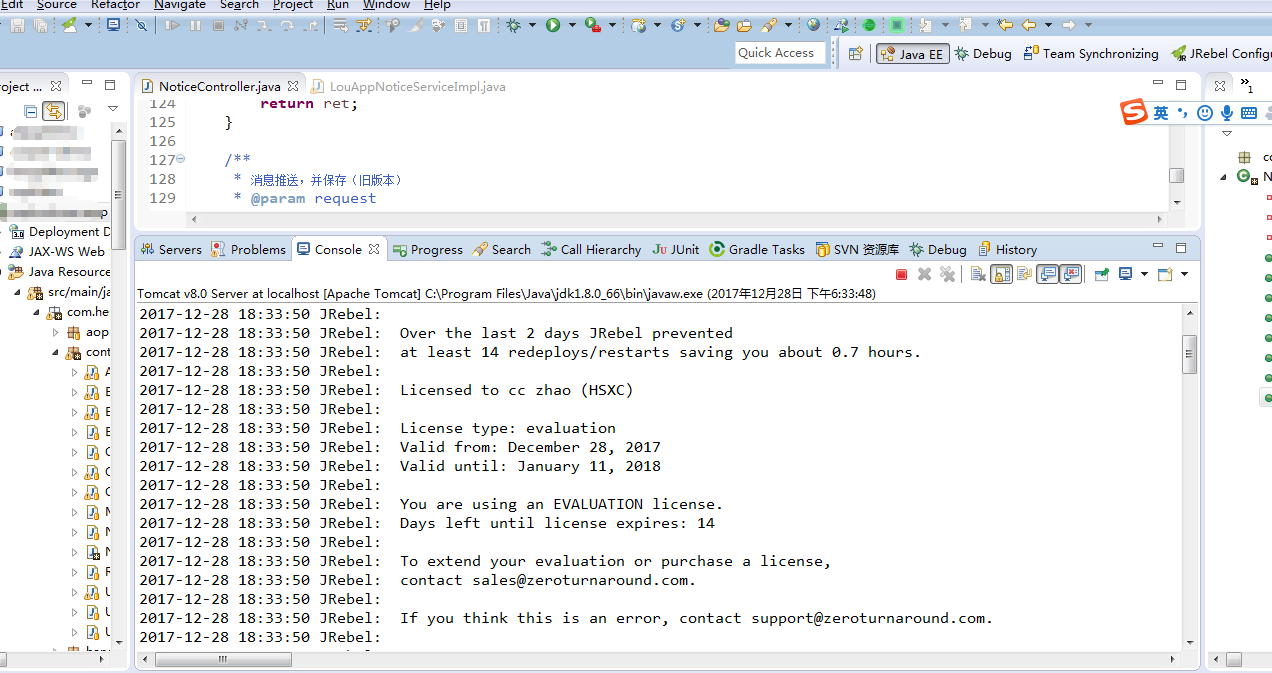Open the Help menu
Screen dimensions: 1272x673
pos(437,5)
